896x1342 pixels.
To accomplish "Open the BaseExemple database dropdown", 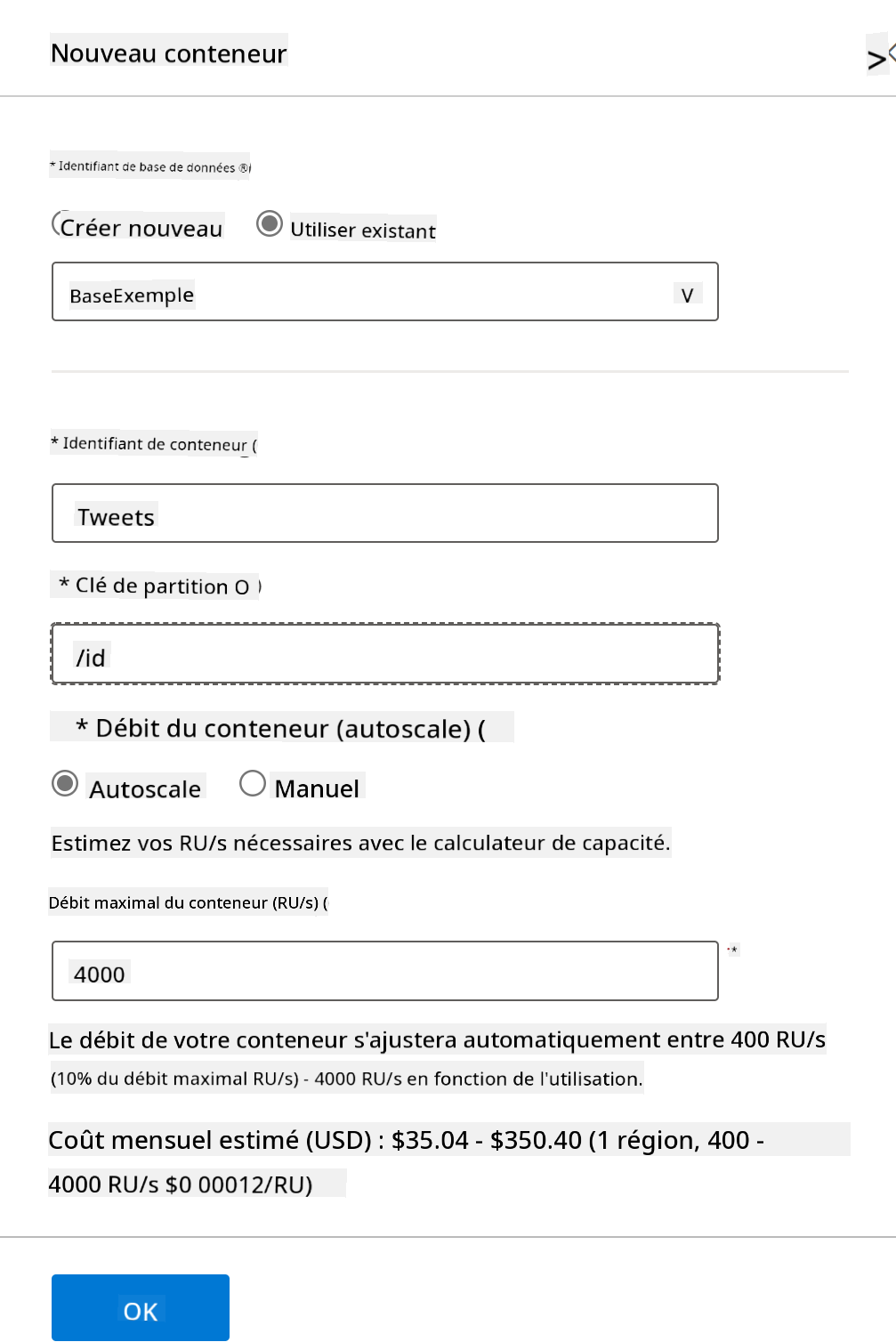I will tap(385, 292).
